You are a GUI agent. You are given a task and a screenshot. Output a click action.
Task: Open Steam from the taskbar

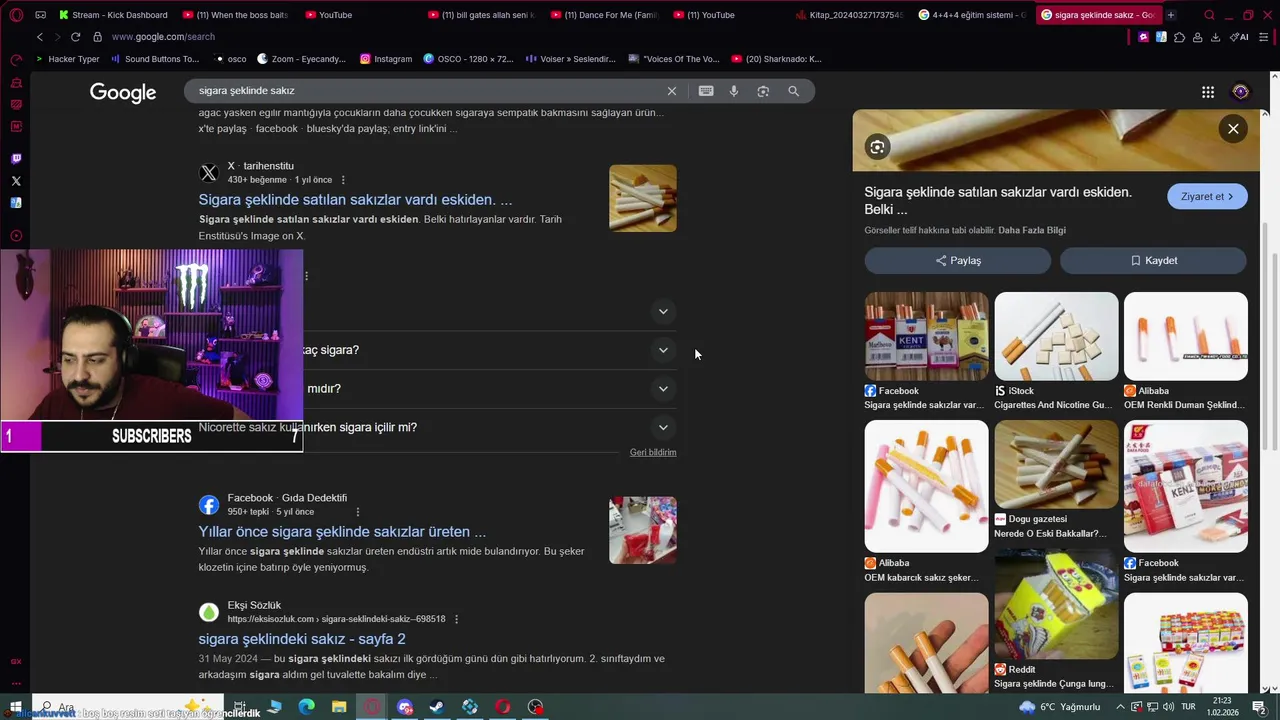437,707
